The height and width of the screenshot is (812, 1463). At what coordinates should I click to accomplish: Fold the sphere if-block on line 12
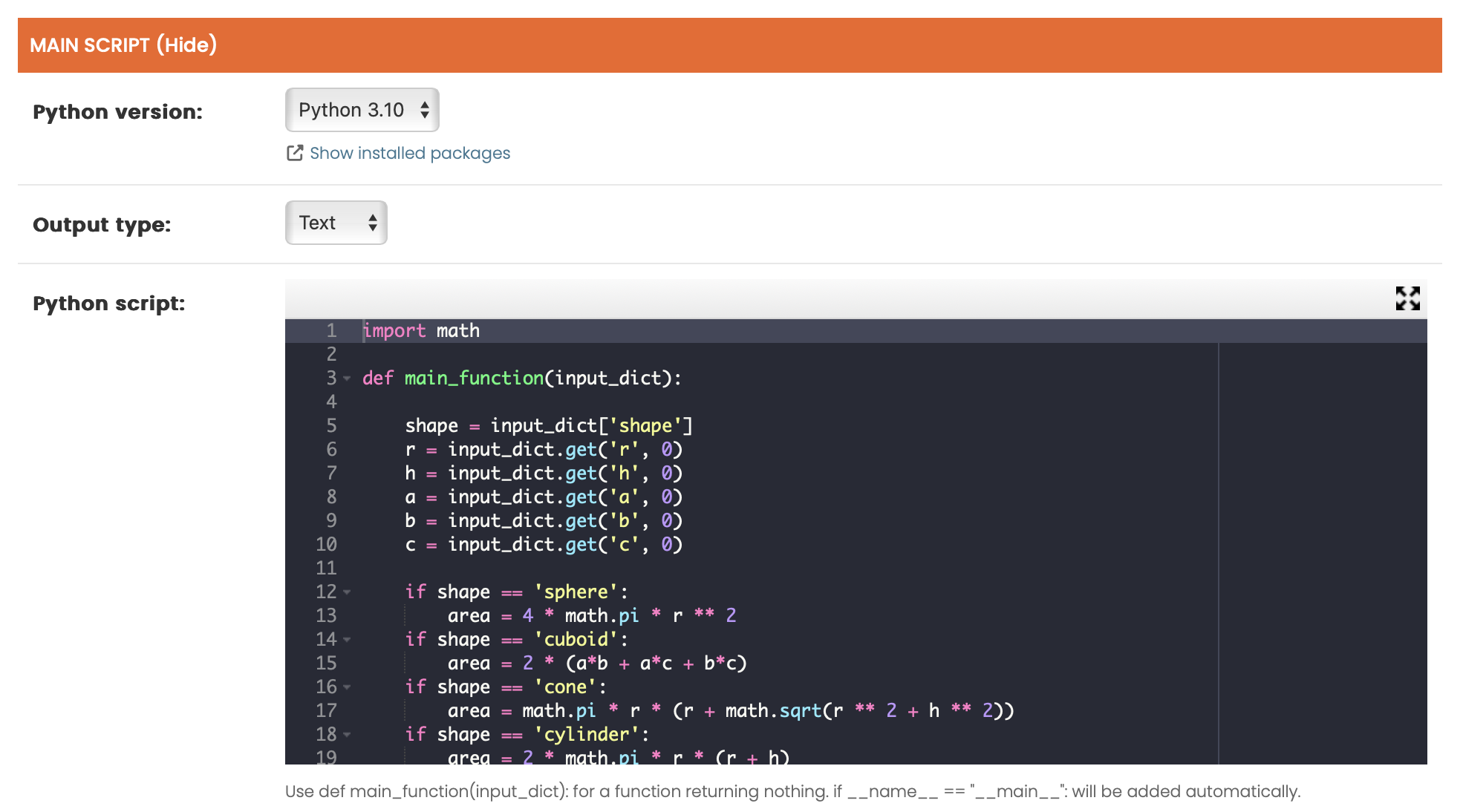[347, 592]
